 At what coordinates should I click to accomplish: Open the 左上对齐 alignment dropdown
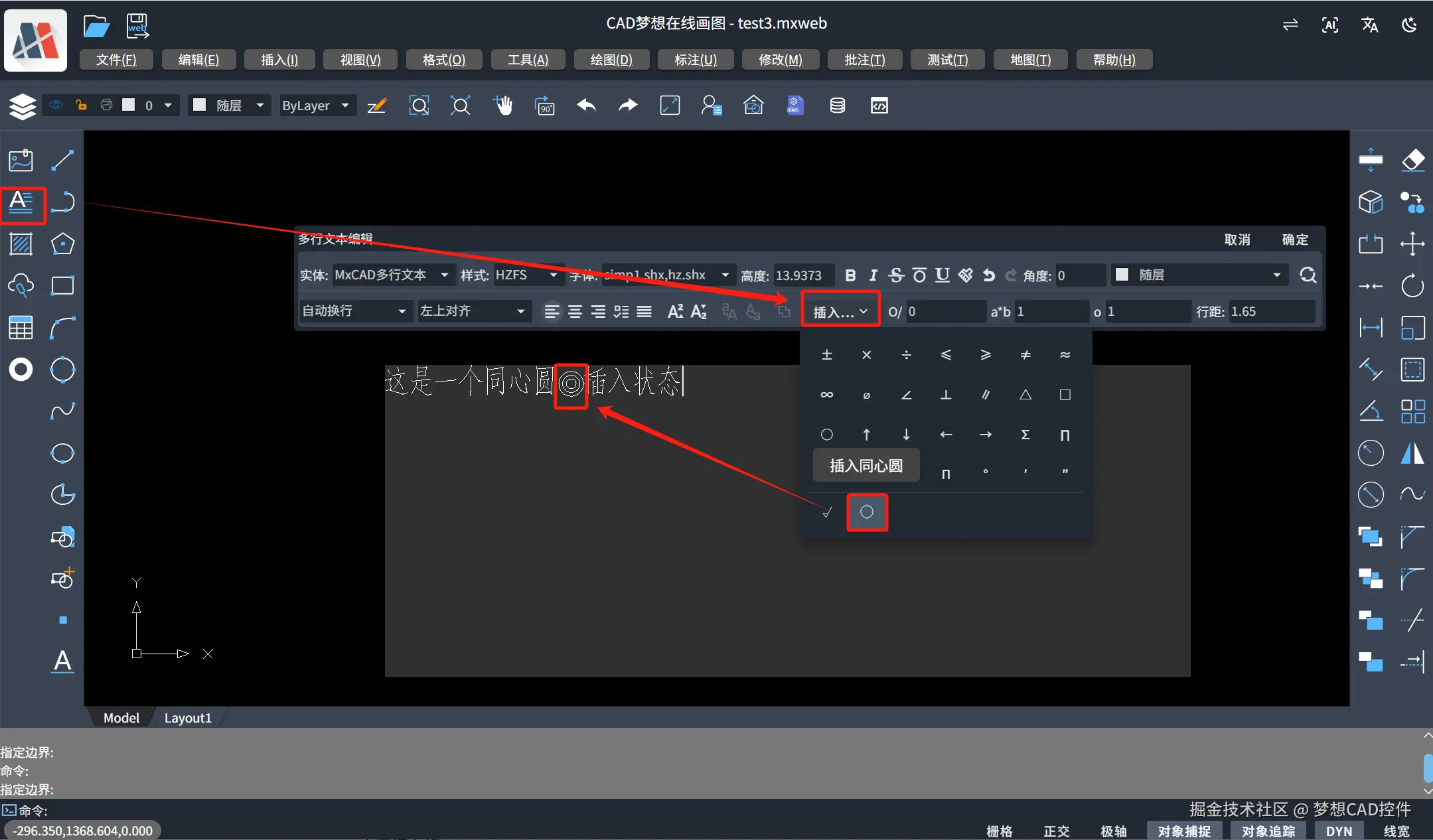(473, 311)
